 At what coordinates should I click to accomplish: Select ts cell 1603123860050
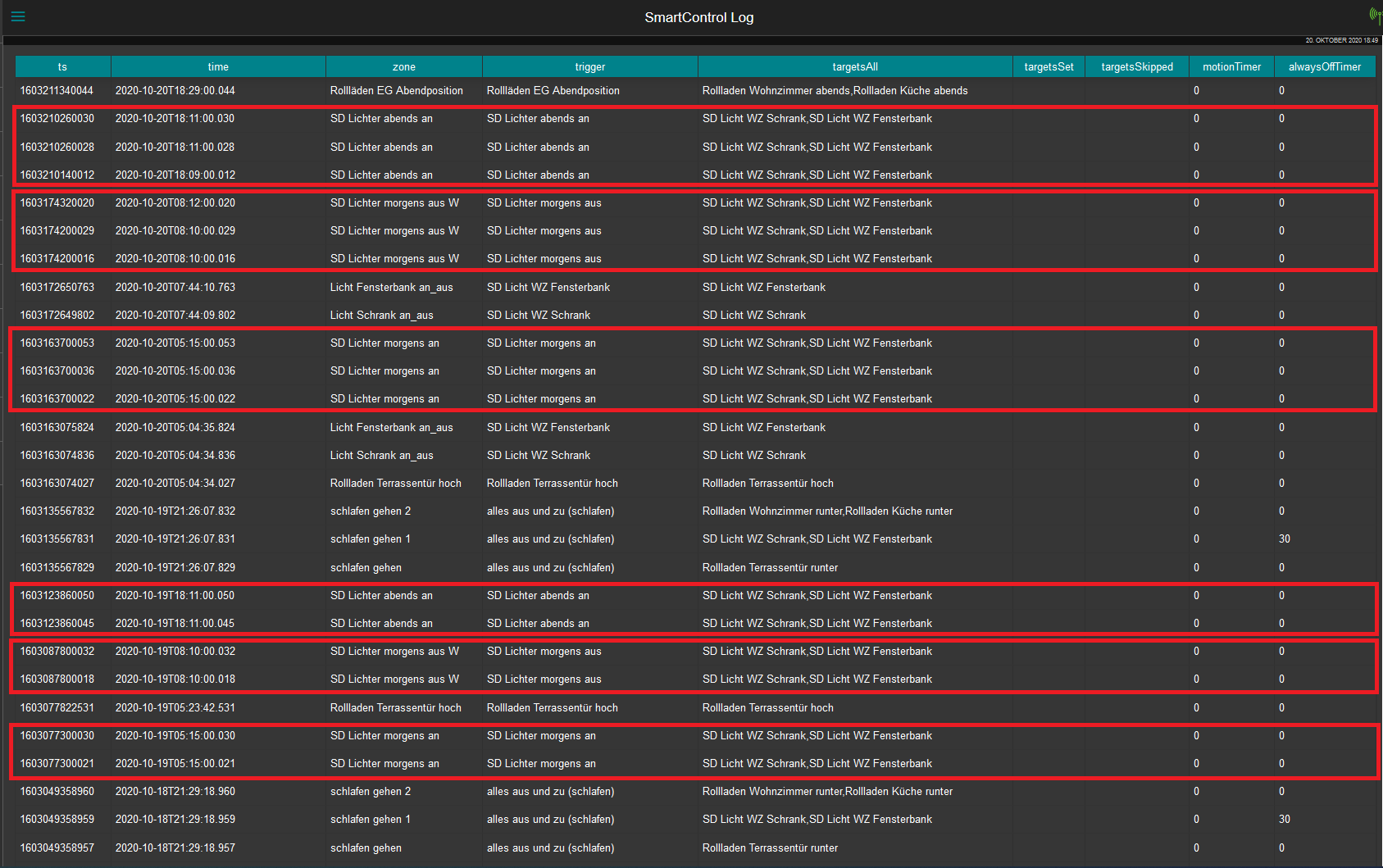click(x=57, y=595)
